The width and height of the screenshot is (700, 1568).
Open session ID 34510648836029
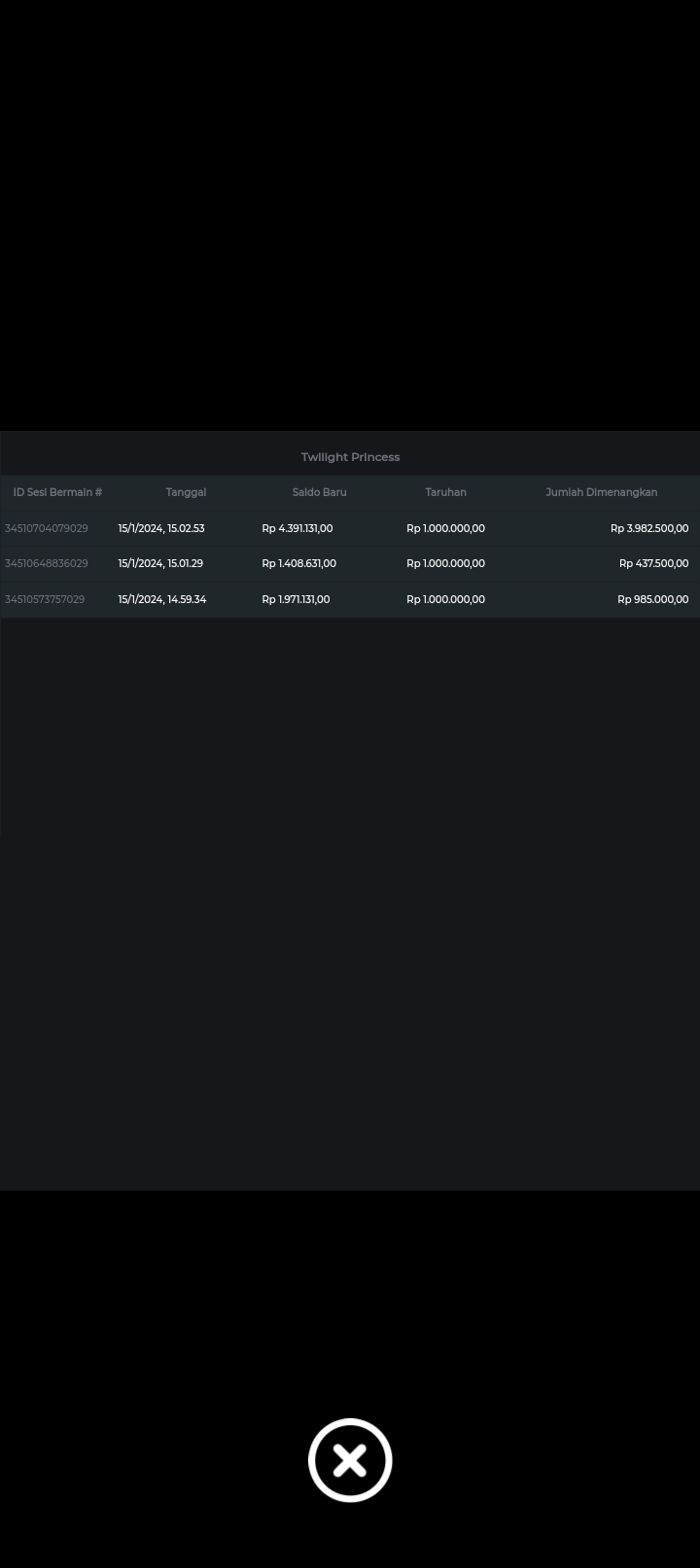pos(47,563)
